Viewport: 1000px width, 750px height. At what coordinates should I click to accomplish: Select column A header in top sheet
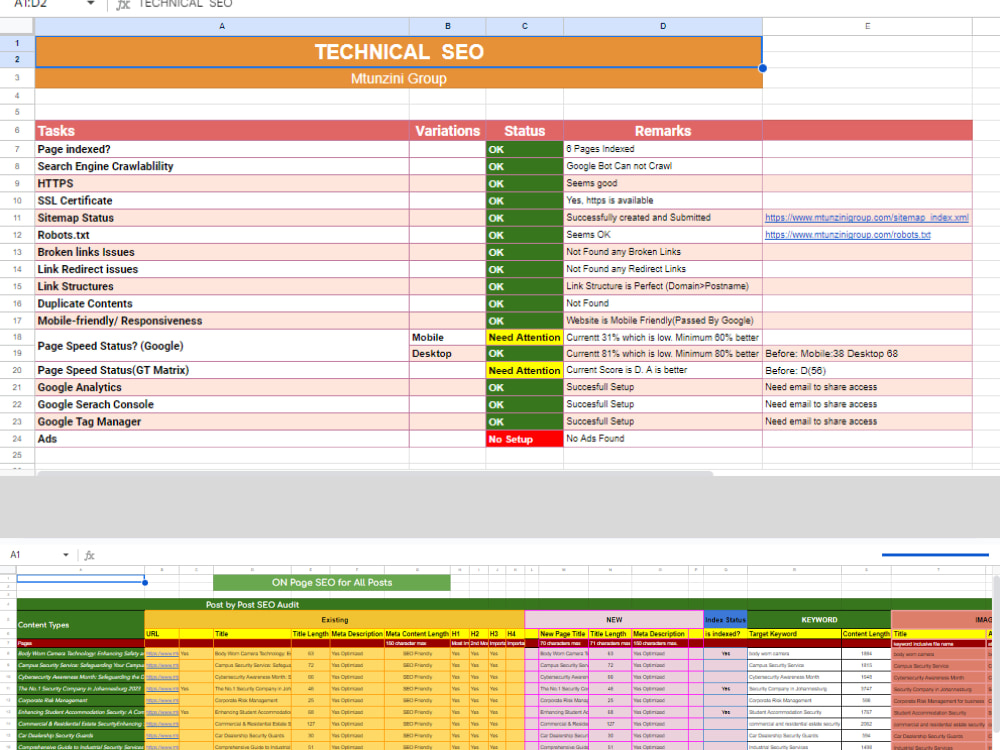222,26
